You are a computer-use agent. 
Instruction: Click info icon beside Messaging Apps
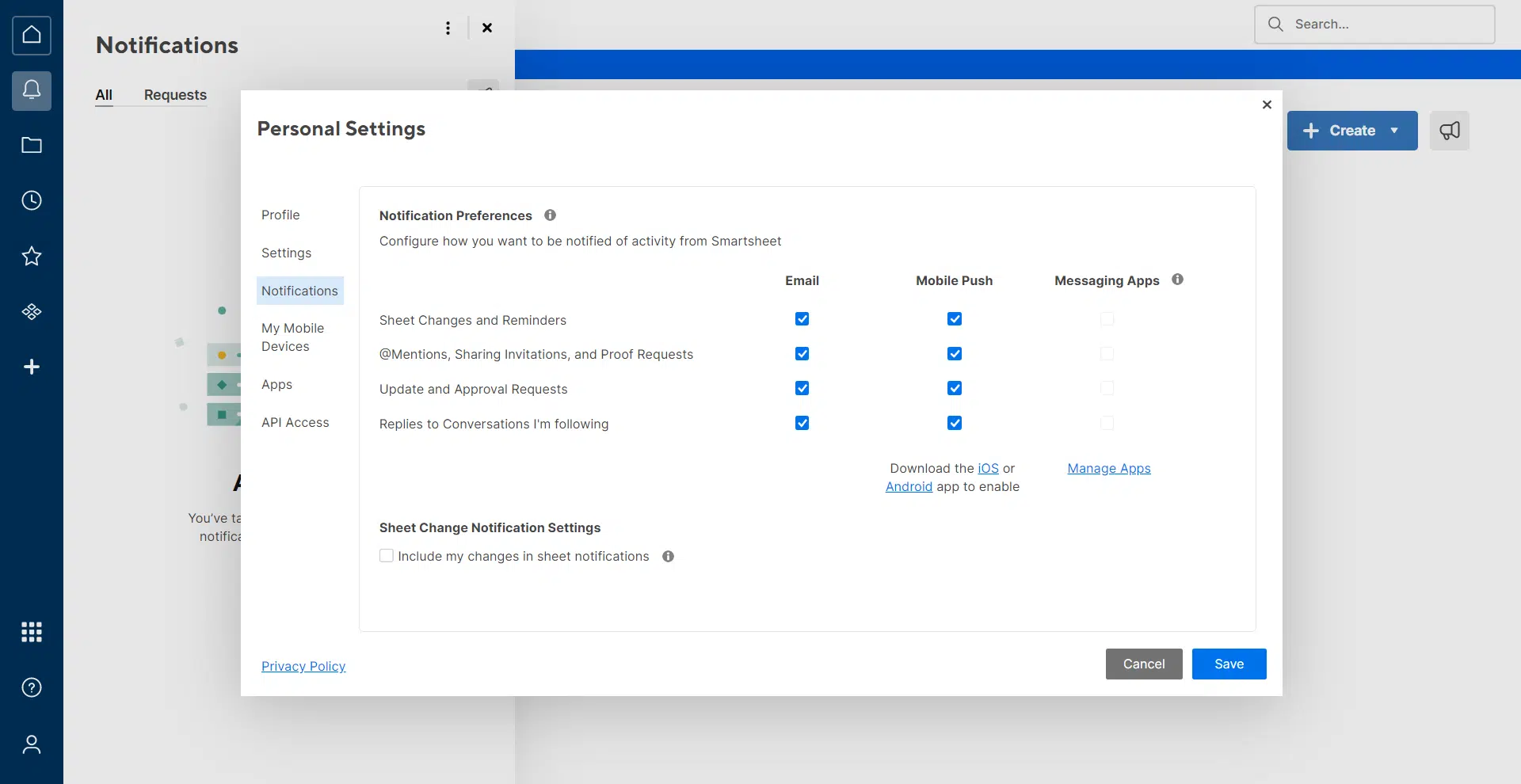(x=1177, y=280)
